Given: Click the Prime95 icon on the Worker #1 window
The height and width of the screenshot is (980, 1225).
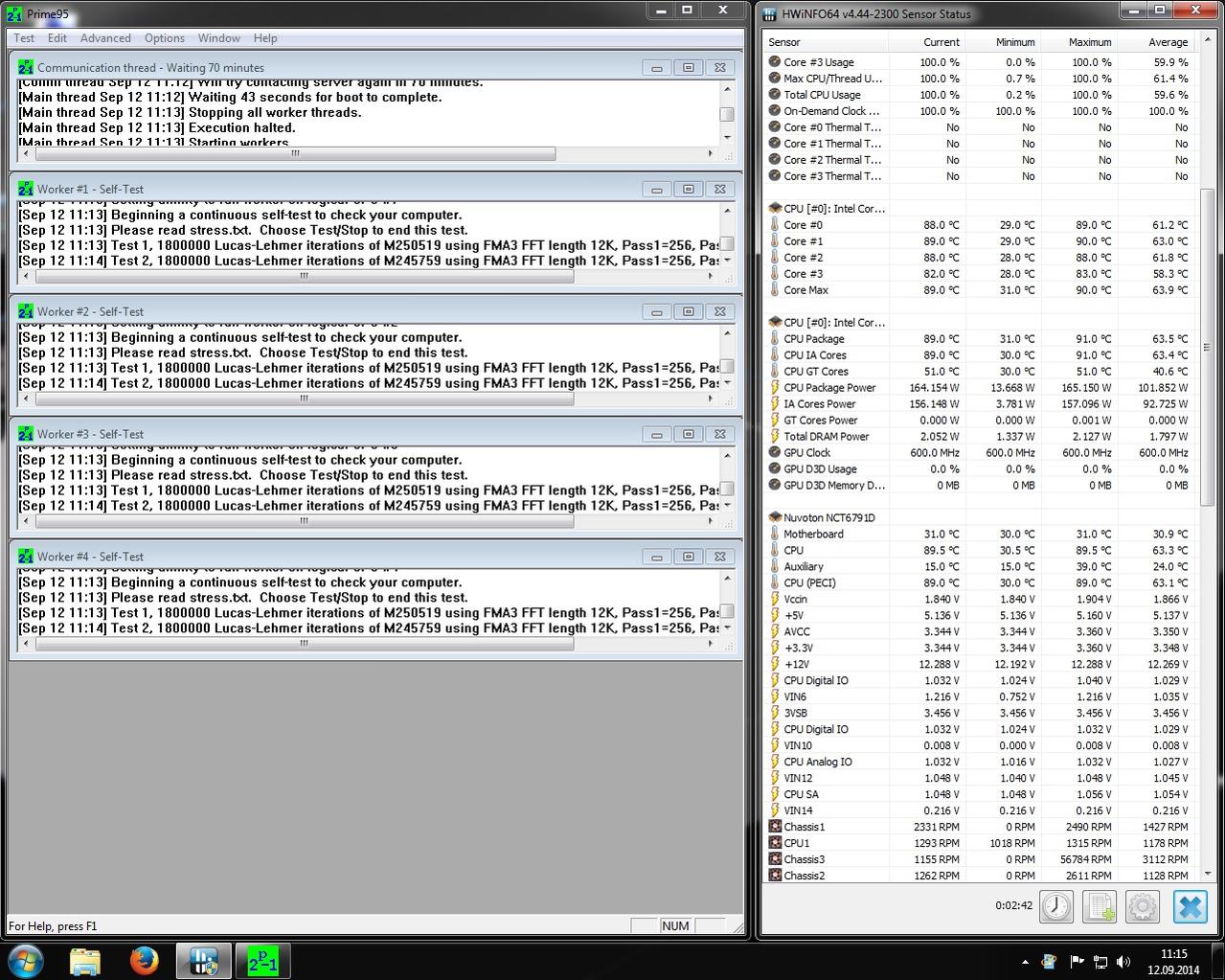Looking at the screenshot, I should (x=26, y=190).
